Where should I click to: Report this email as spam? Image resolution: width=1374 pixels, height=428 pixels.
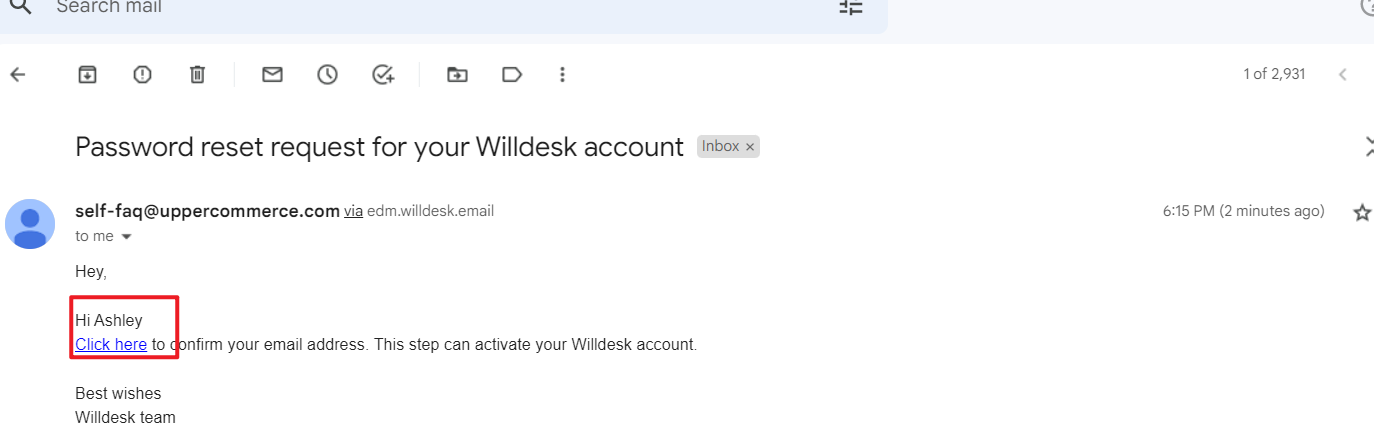pos(142,74)
